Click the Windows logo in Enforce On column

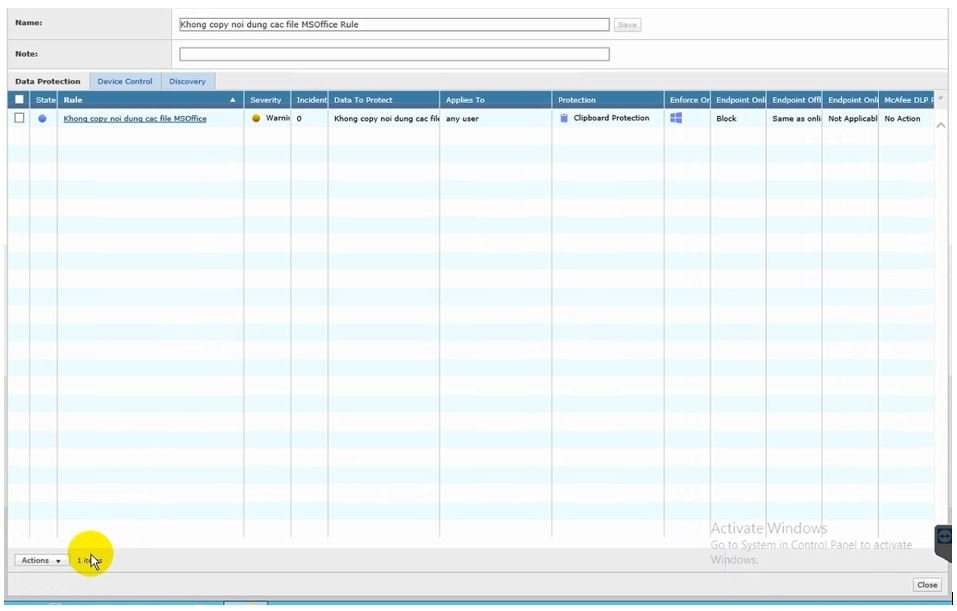[x=676, y=118]
